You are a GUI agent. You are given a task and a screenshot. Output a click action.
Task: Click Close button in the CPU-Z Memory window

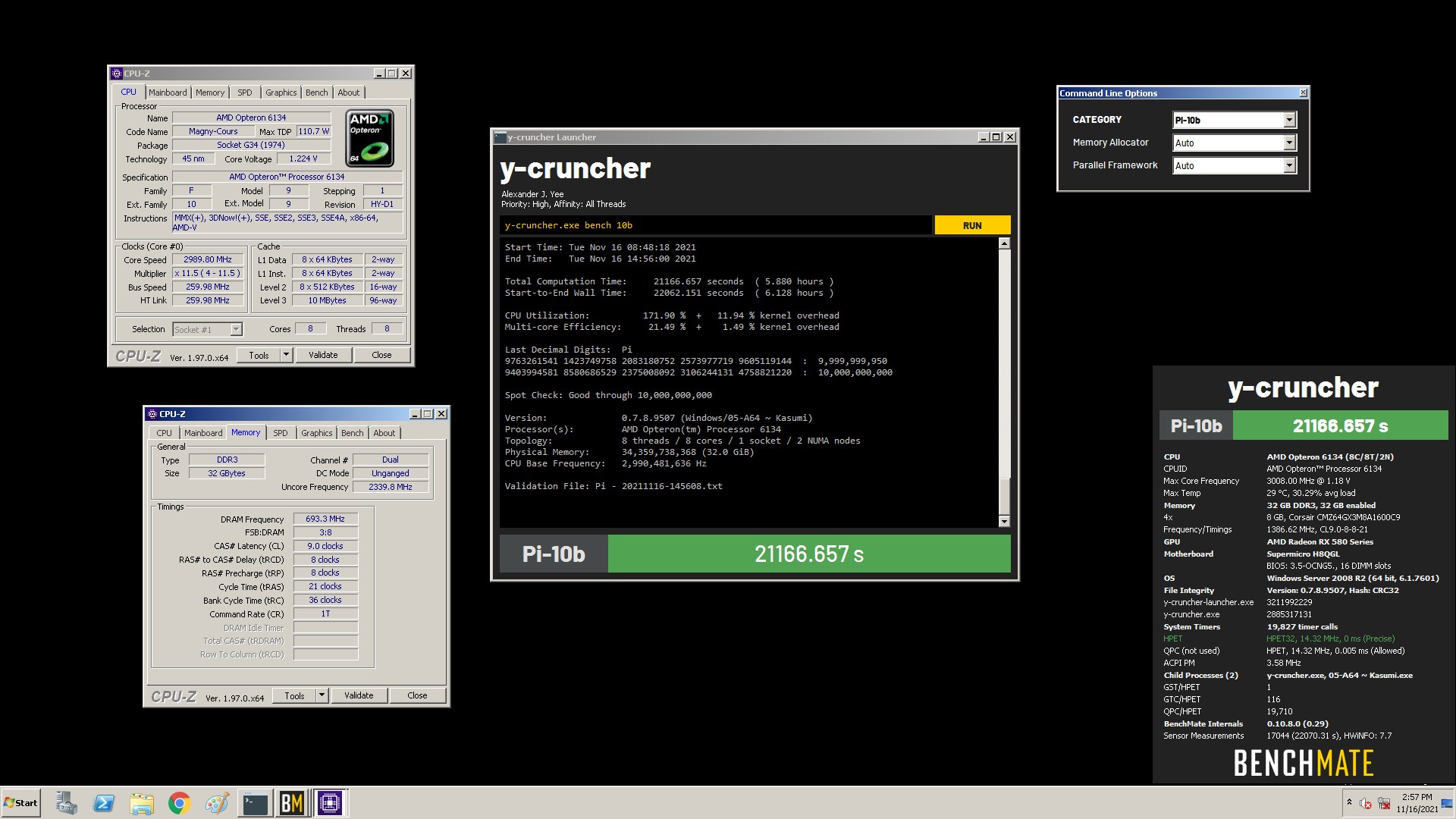coord(417,695)
